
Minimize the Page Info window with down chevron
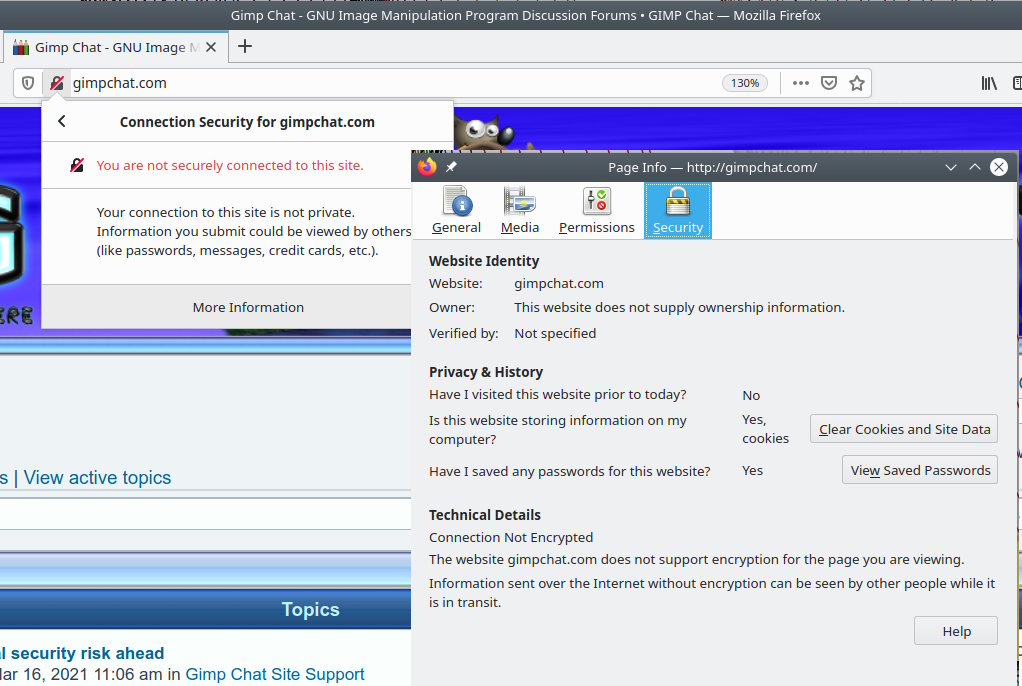point(950,167)
